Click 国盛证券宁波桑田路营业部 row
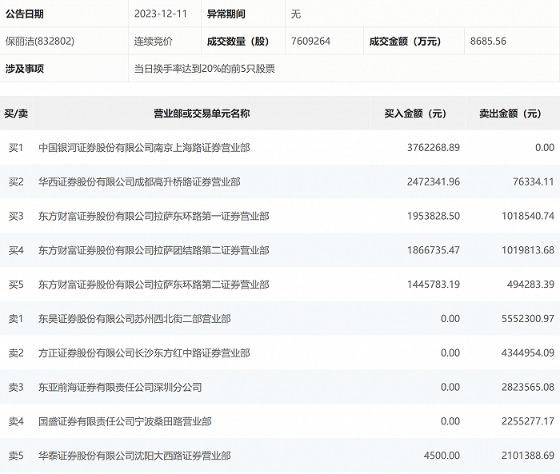This screenshot has height=474, width=560. click(x=280, y=421)
